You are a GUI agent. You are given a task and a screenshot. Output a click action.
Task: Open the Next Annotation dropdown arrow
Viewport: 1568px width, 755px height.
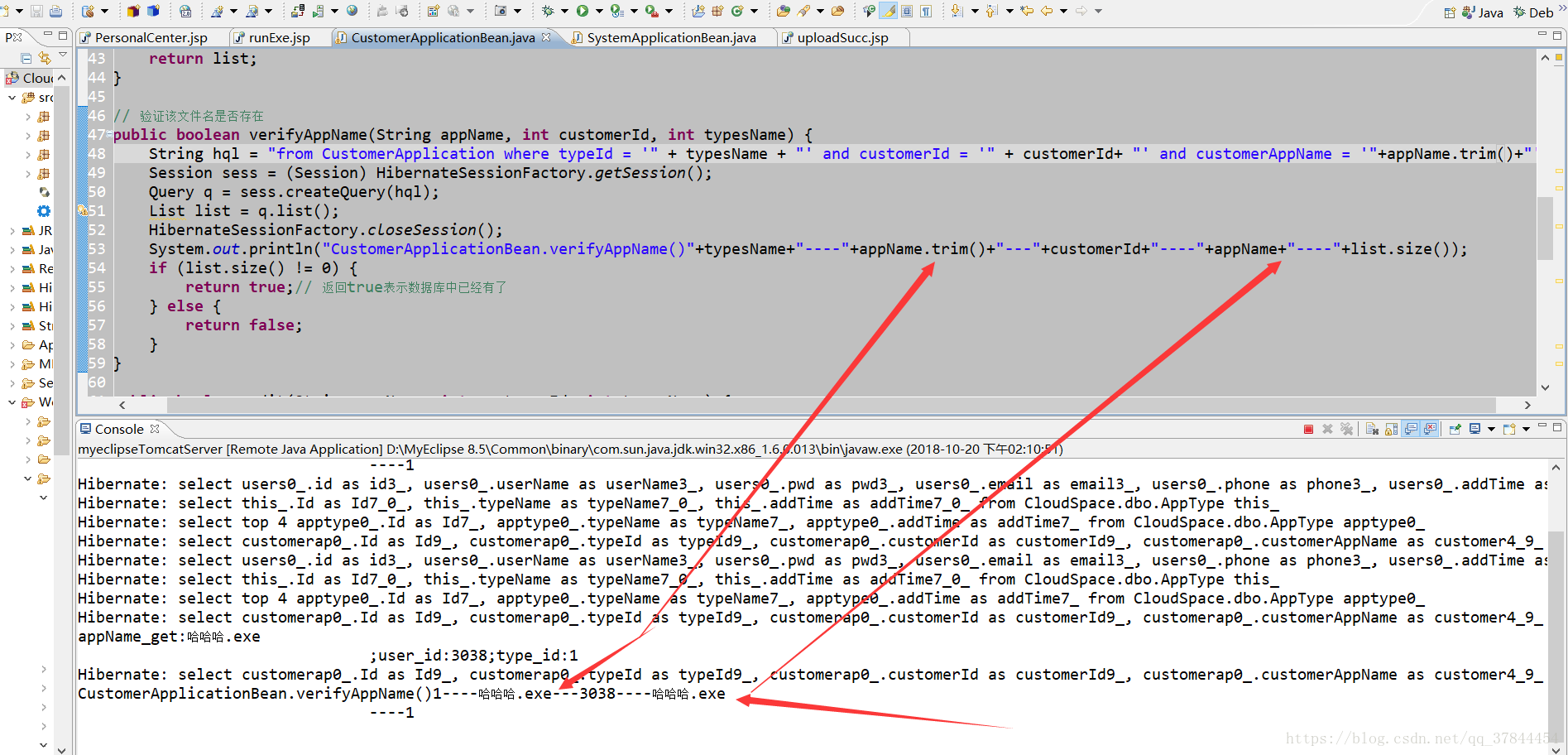[x=974, y=11]
